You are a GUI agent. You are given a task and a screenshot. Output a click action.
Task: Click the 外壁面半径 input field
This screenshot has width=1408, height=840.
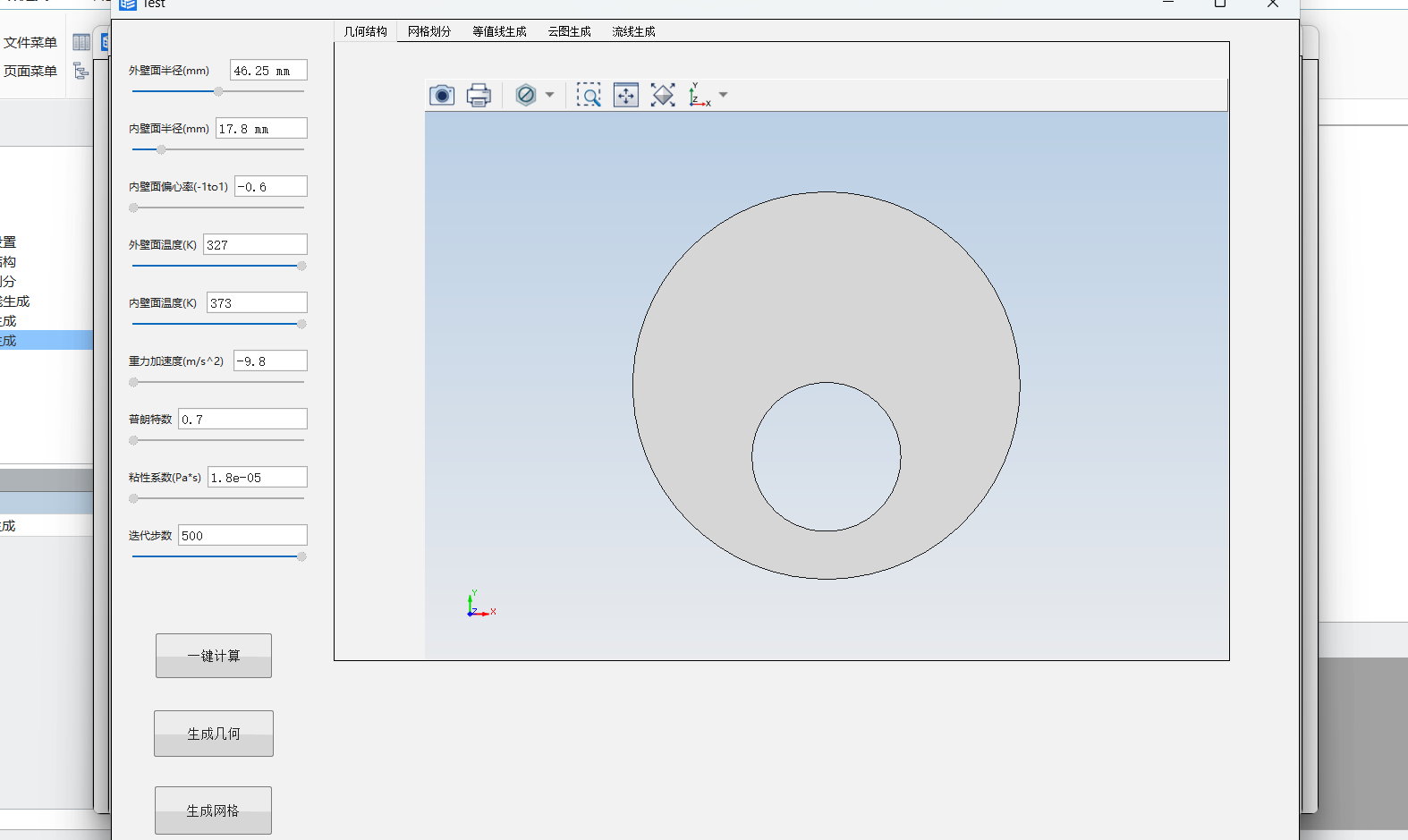click(268, 71)
